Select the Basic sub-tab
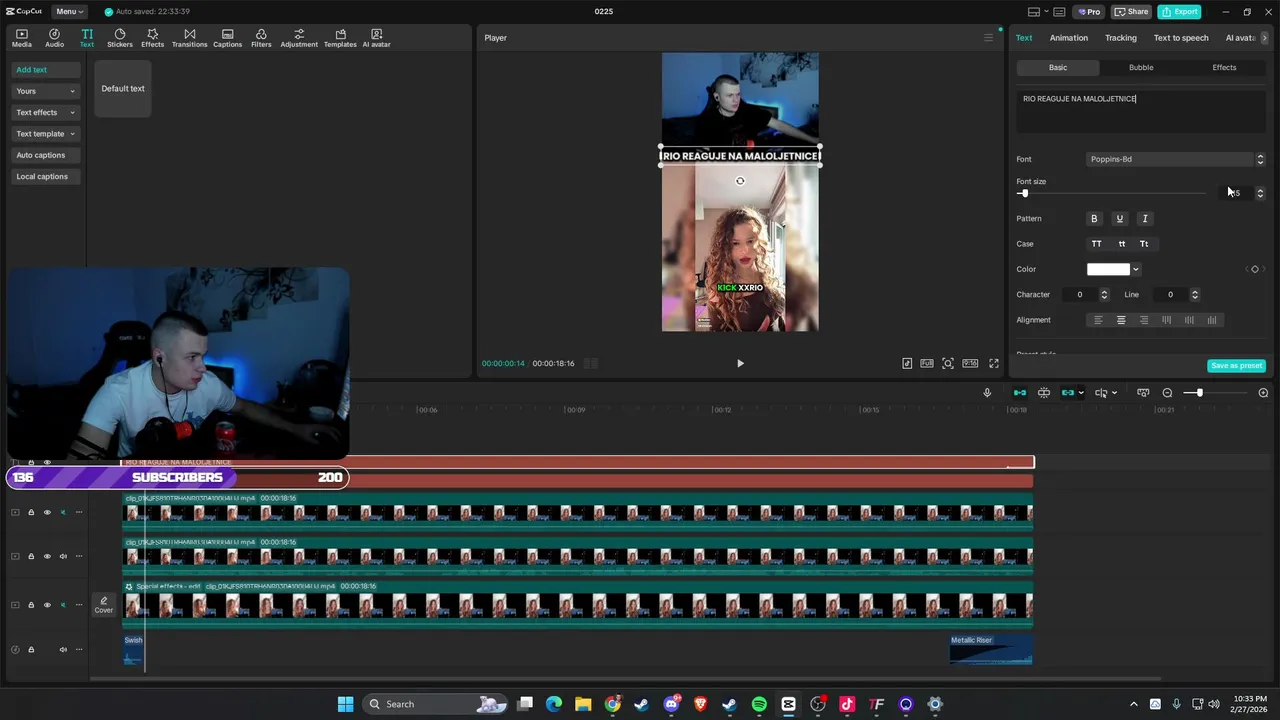This screenshot has width=1280, height=720. pos(1058,67)
